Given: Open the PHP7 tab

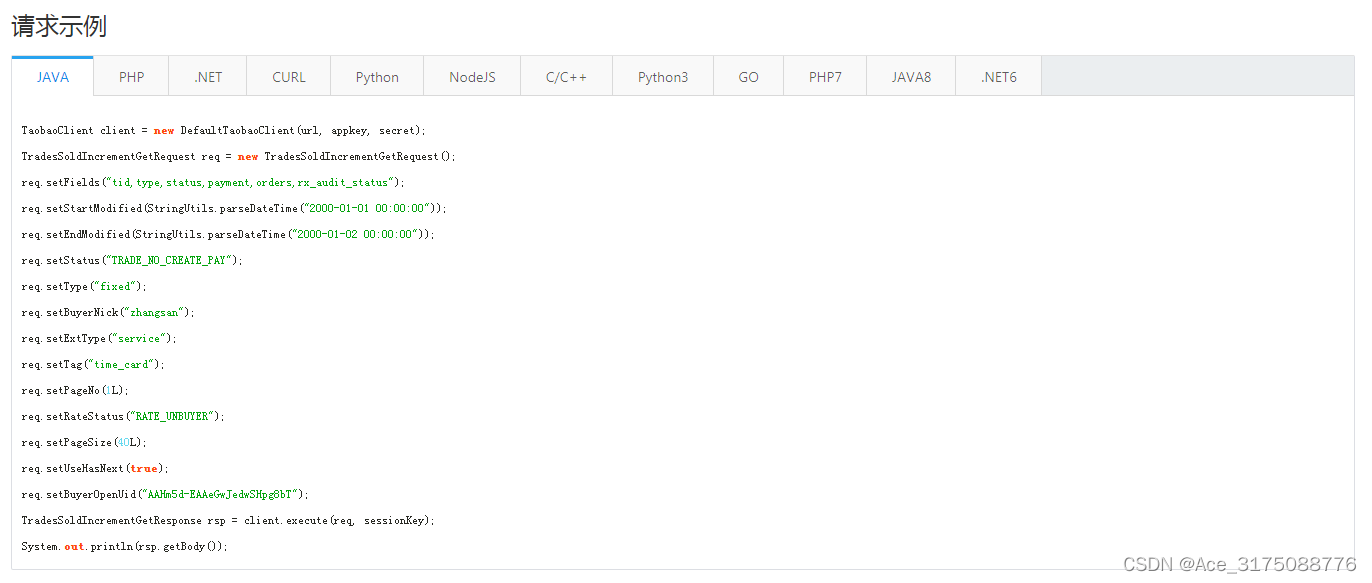Looking at the screenshot, I should [825, 77].
